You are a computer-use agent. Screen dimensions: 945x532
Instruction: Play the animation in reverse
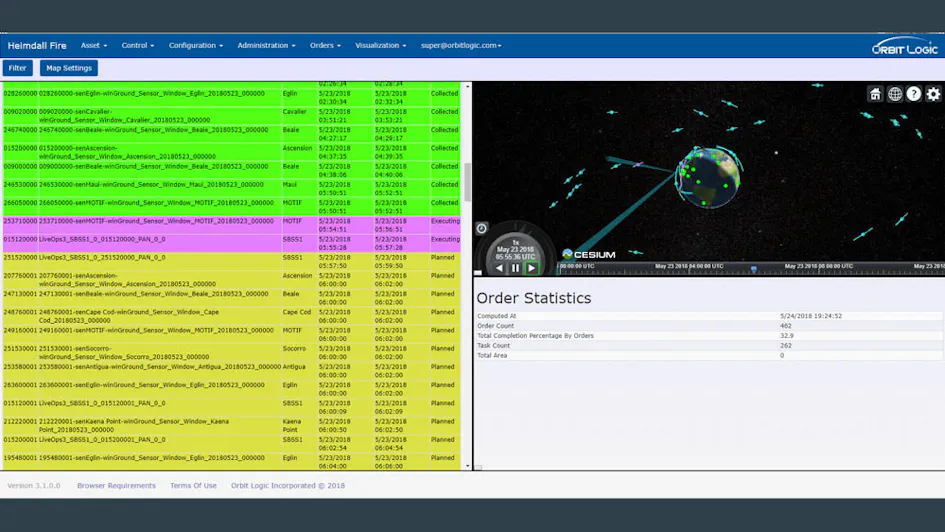499,268
